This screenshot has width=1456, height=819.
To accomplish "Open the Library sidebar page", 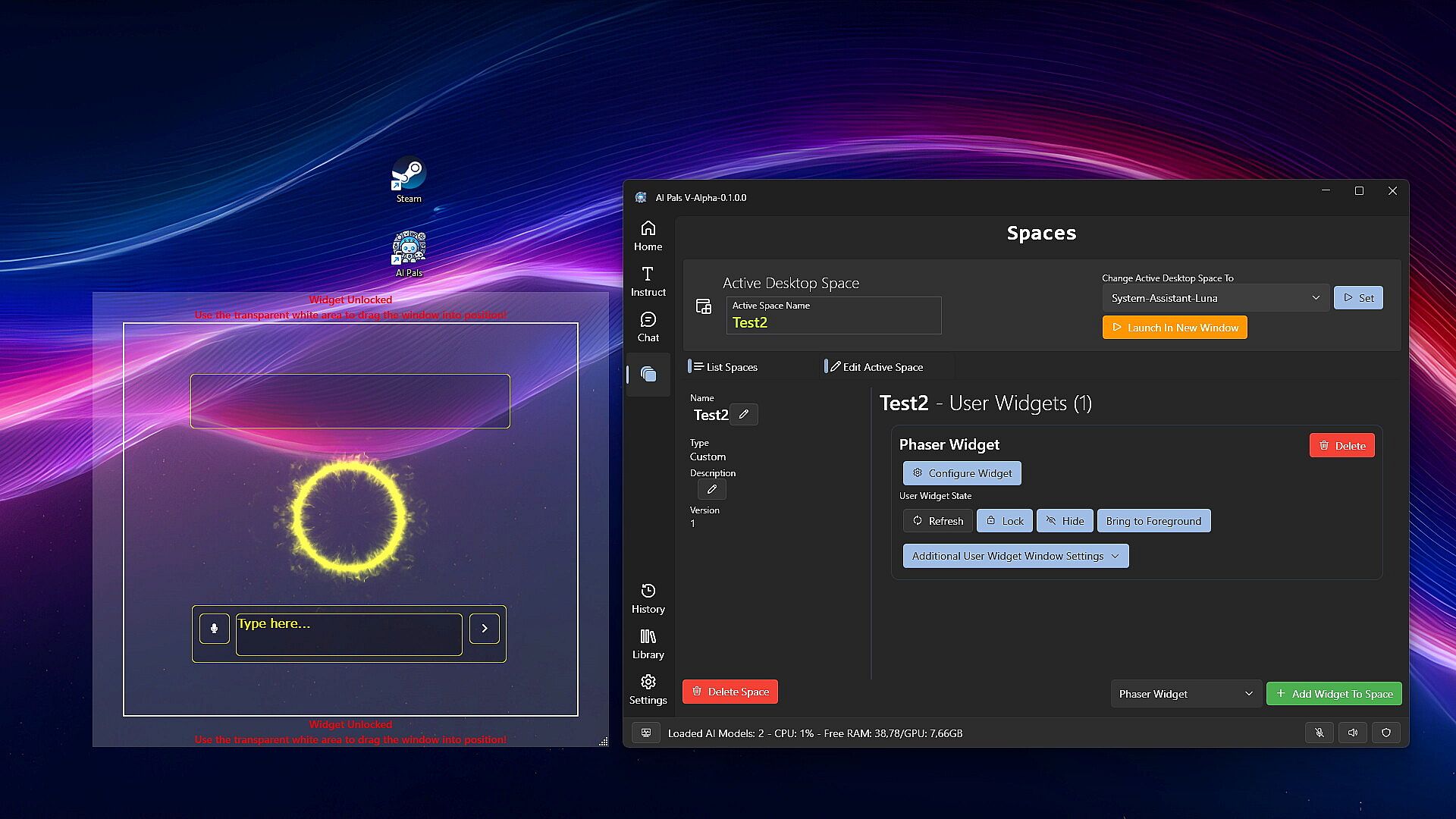I will point(648,644).
